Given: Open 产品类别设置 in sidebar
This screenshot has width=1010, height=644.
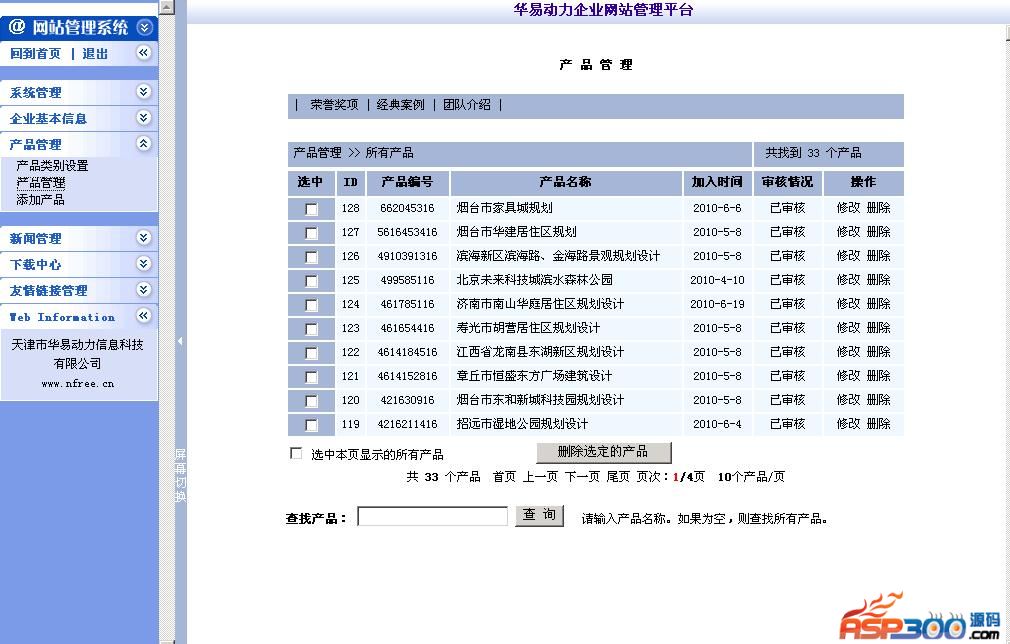Looking at the screenshot, I should coord(52,166).
